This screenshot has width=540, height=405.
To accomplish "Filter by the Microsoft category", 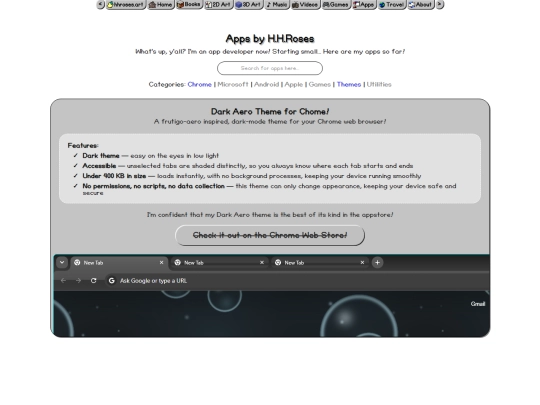I will click(x=233, y=84).
